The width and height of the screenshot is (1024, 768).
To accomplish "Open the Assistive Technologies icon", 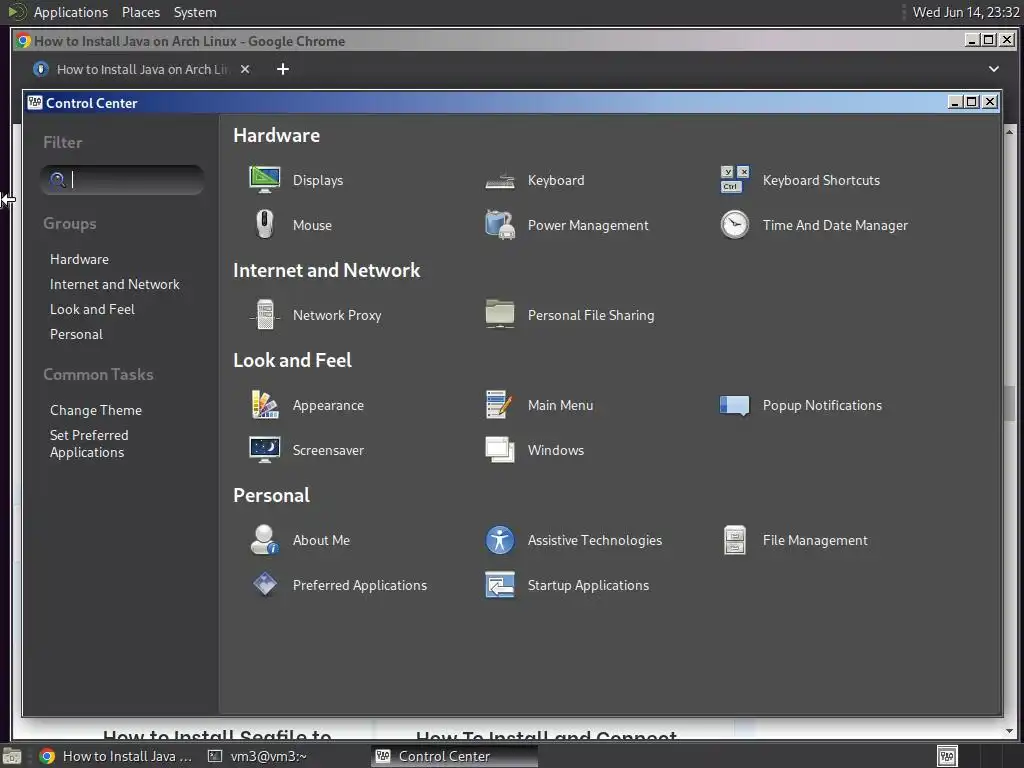I will [x=500, y=540].
